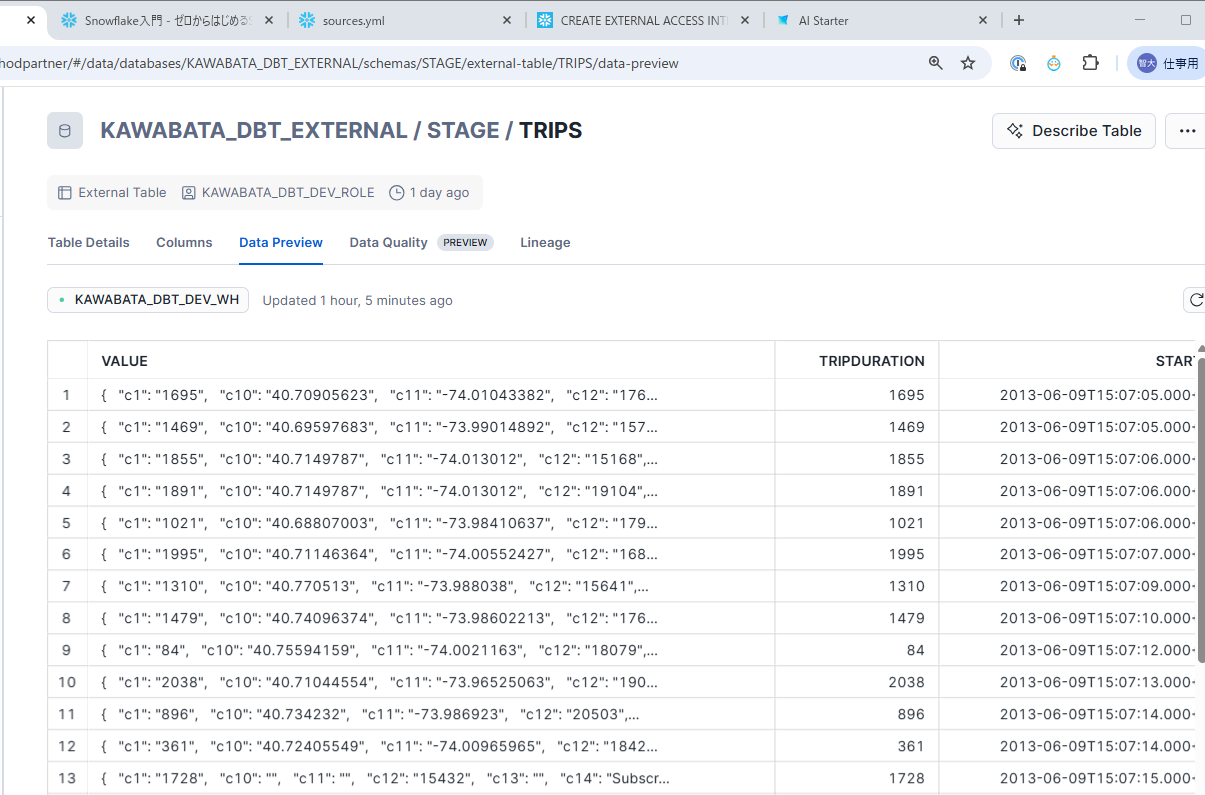1205x795 pixels.
Task: Close the Snowflake入門 browser tab
Action: (x=268, y=20)
